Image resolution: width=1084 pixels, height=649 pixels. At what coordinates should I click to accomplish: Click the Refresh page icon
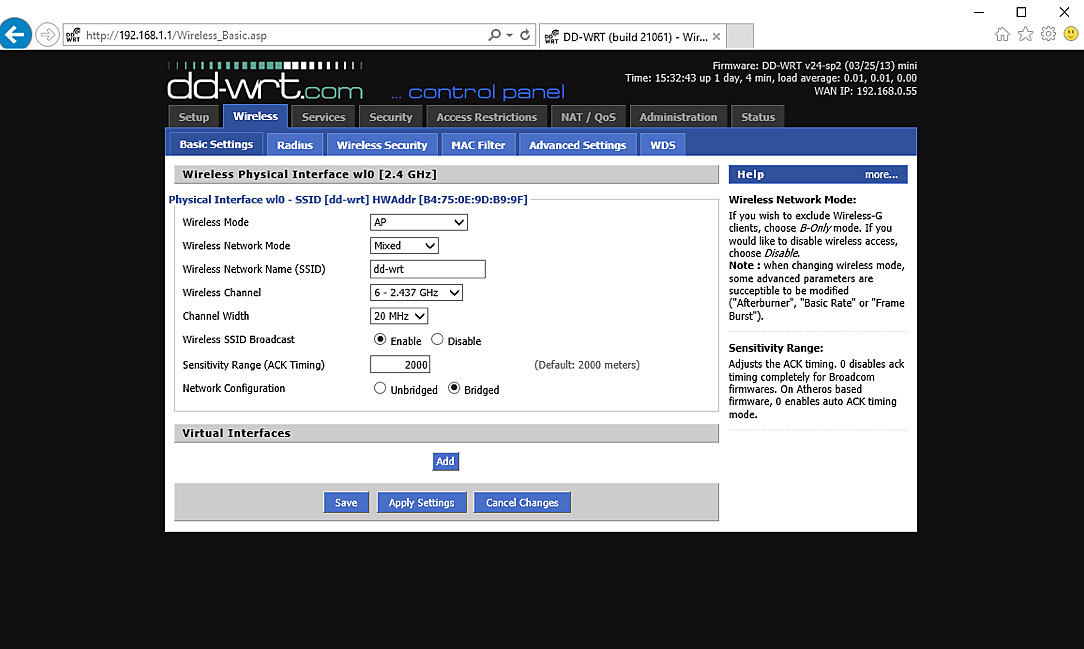[x=525, y=35]
